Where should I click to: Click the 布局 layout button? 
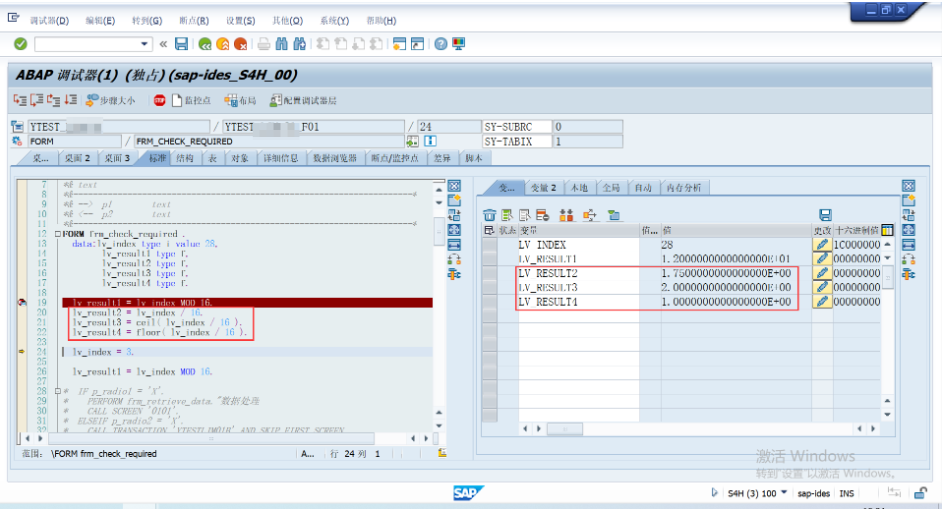coord(240,101)
